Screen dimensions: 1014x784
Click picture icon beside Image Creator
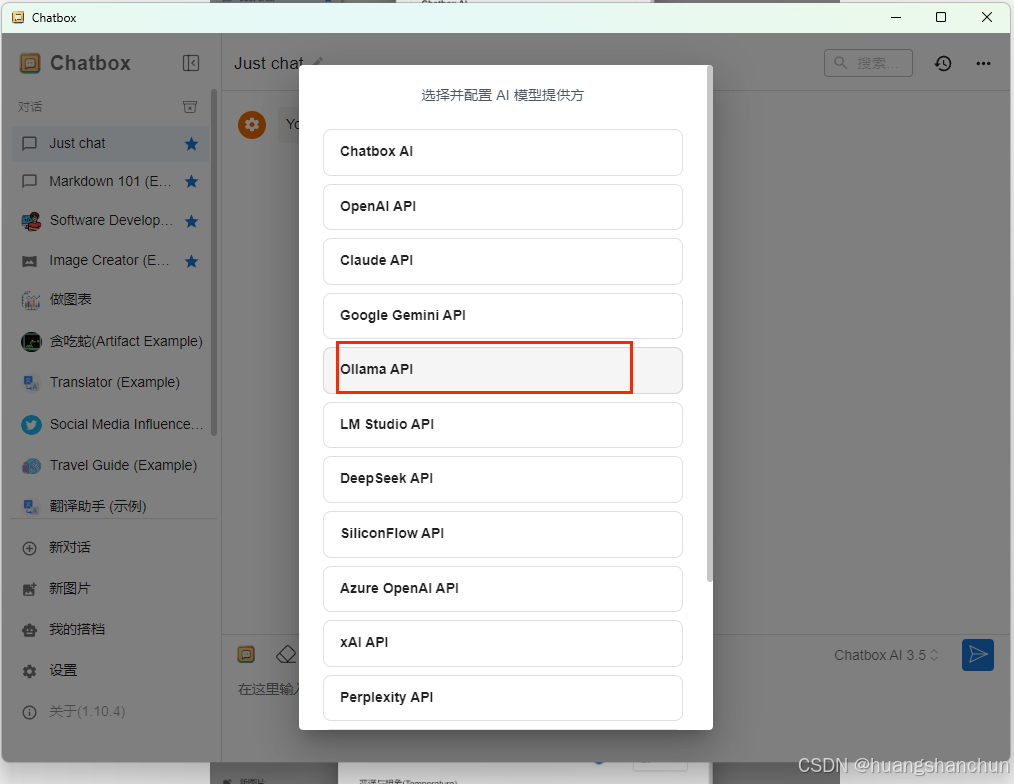(x=30, y=261)
